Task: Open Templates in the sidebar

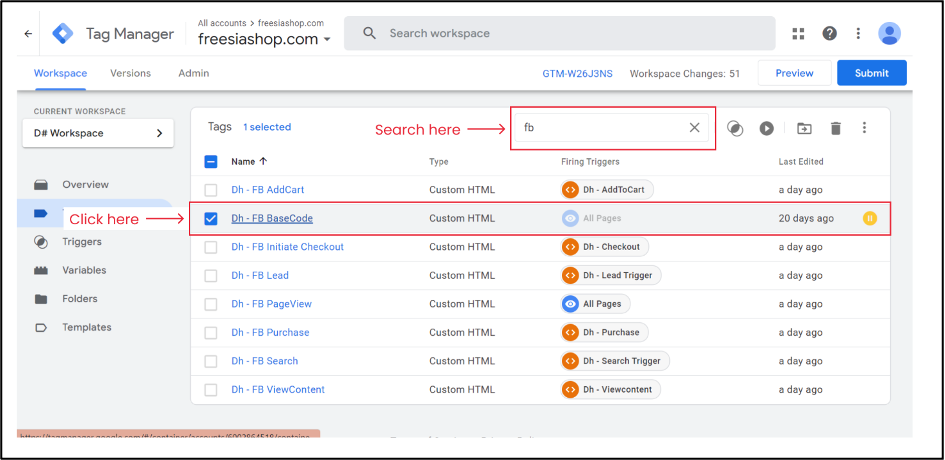Action: pyautogui.click(x=87, y=327)
